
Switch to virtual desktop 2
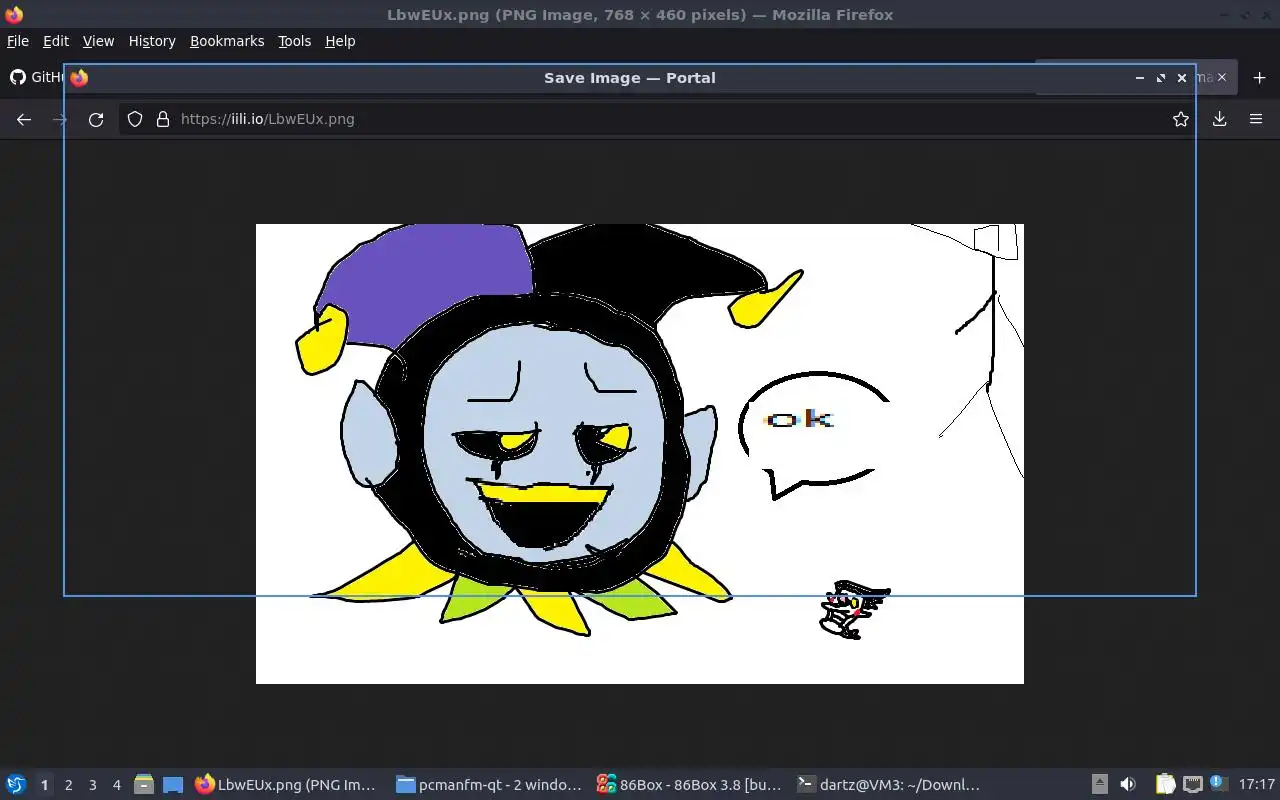[x=69, y=785]
